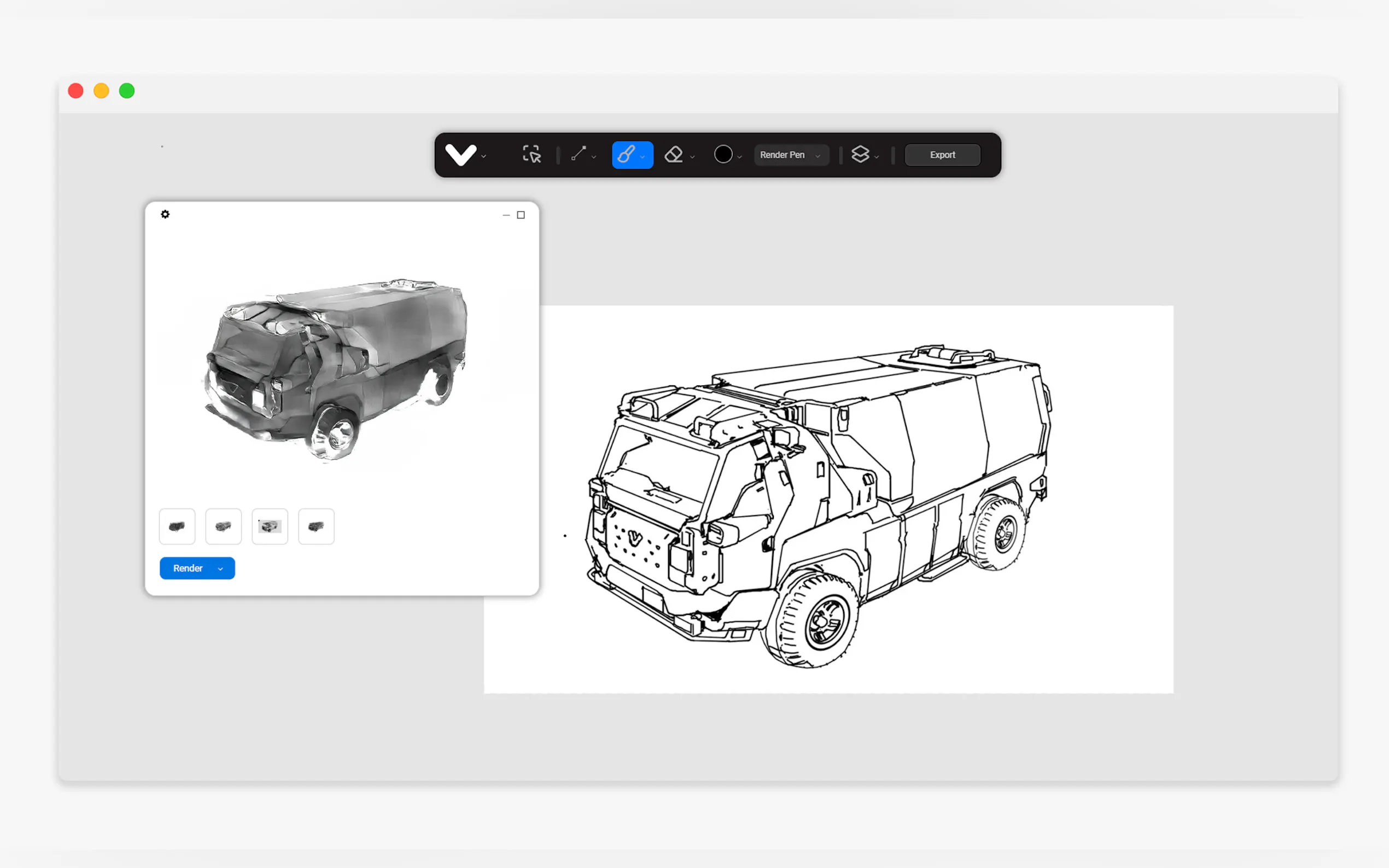The height and width of the screenshot is (868, 1389).
Task: Click the Export button
Action: 942,155
